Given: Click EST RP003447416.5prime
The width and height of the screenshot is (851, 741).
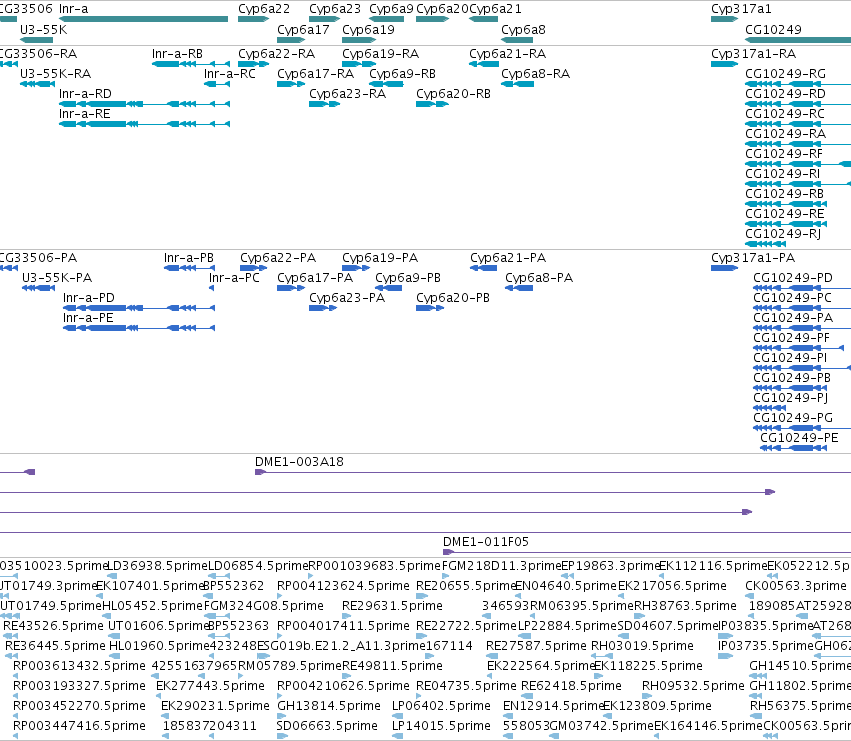Looking at the screenshot, I should (x=16, y=736).
